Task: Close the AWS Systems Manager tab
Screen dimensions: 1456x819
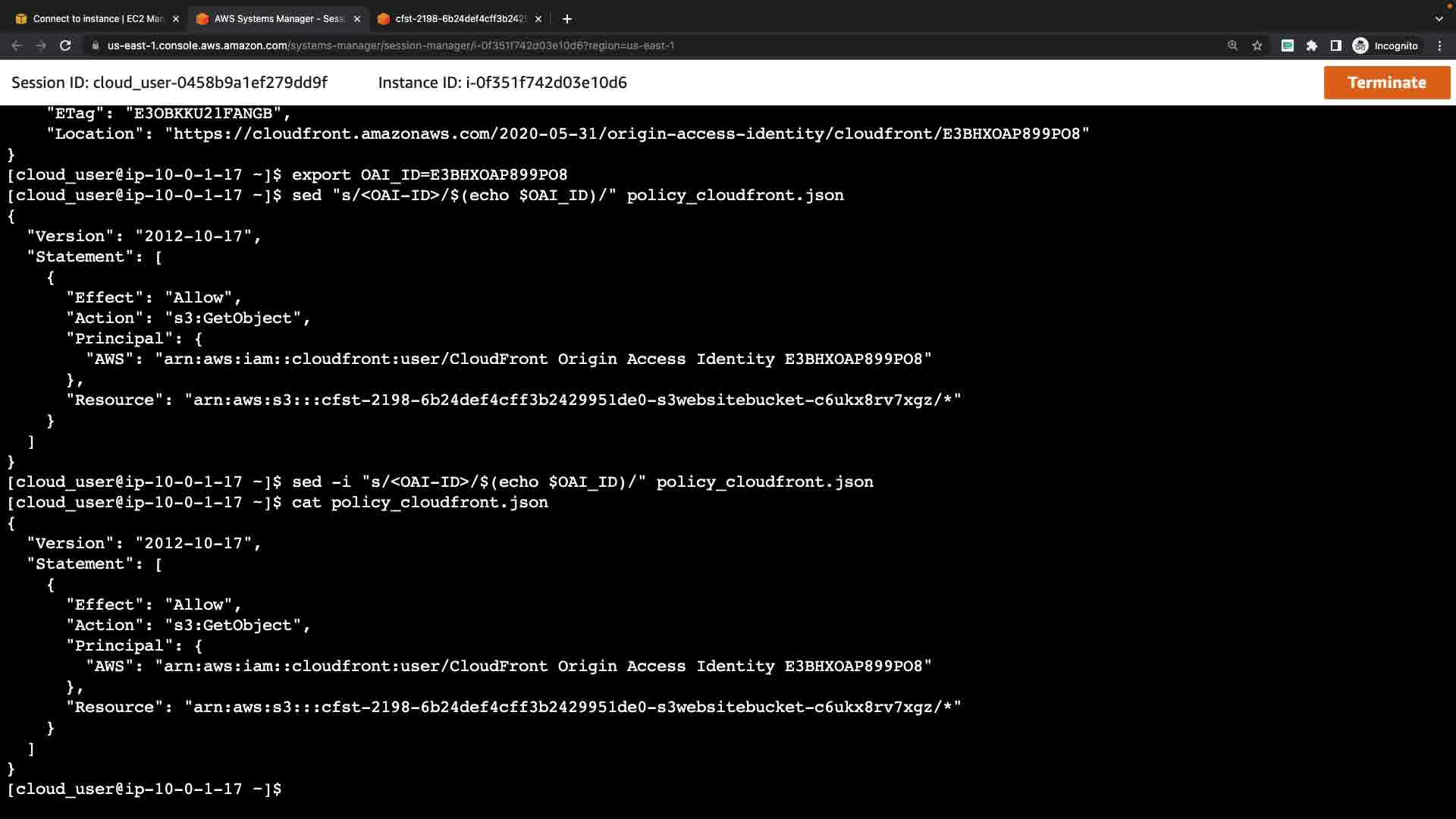Action: tap(357, 19)
